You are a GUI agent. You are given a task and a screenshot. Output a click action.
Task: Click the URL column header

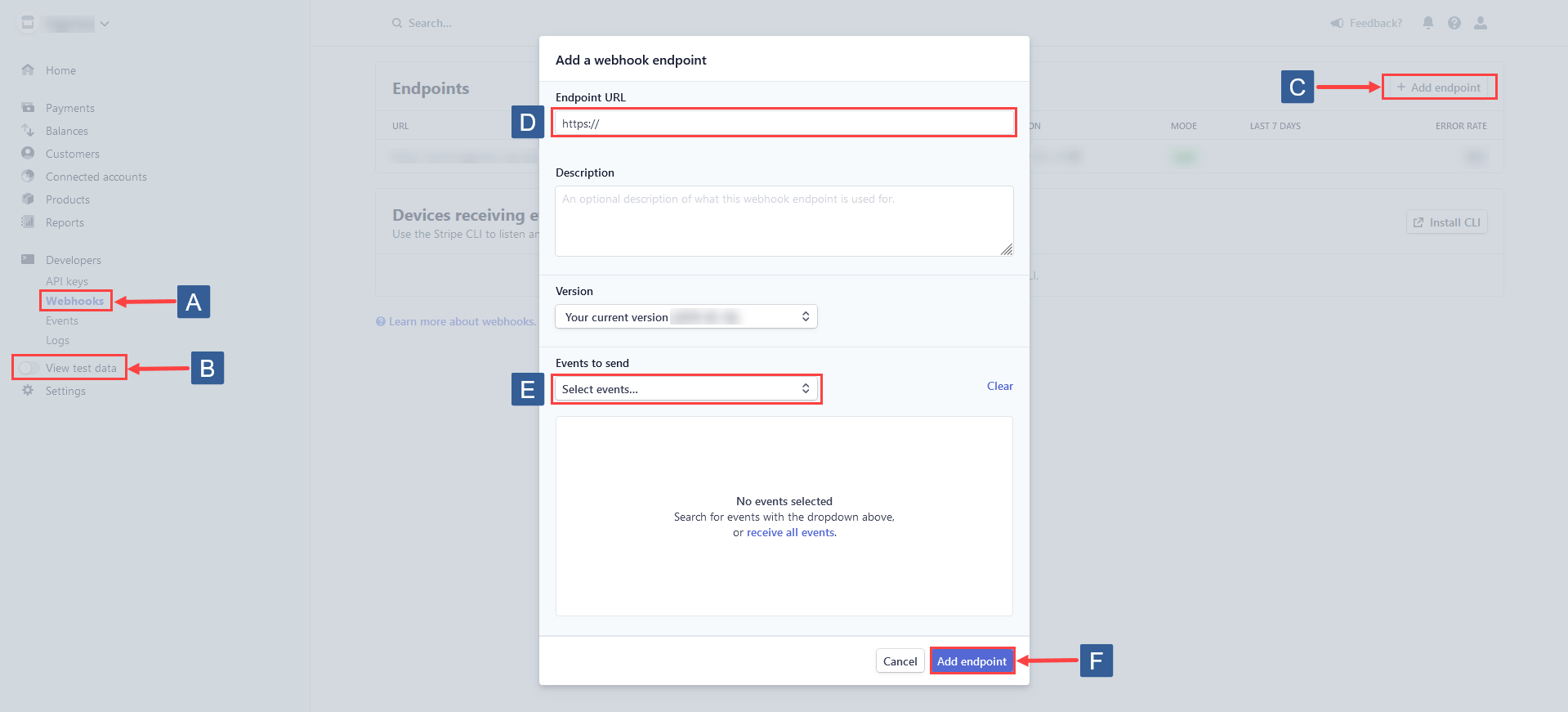[400, 126]
